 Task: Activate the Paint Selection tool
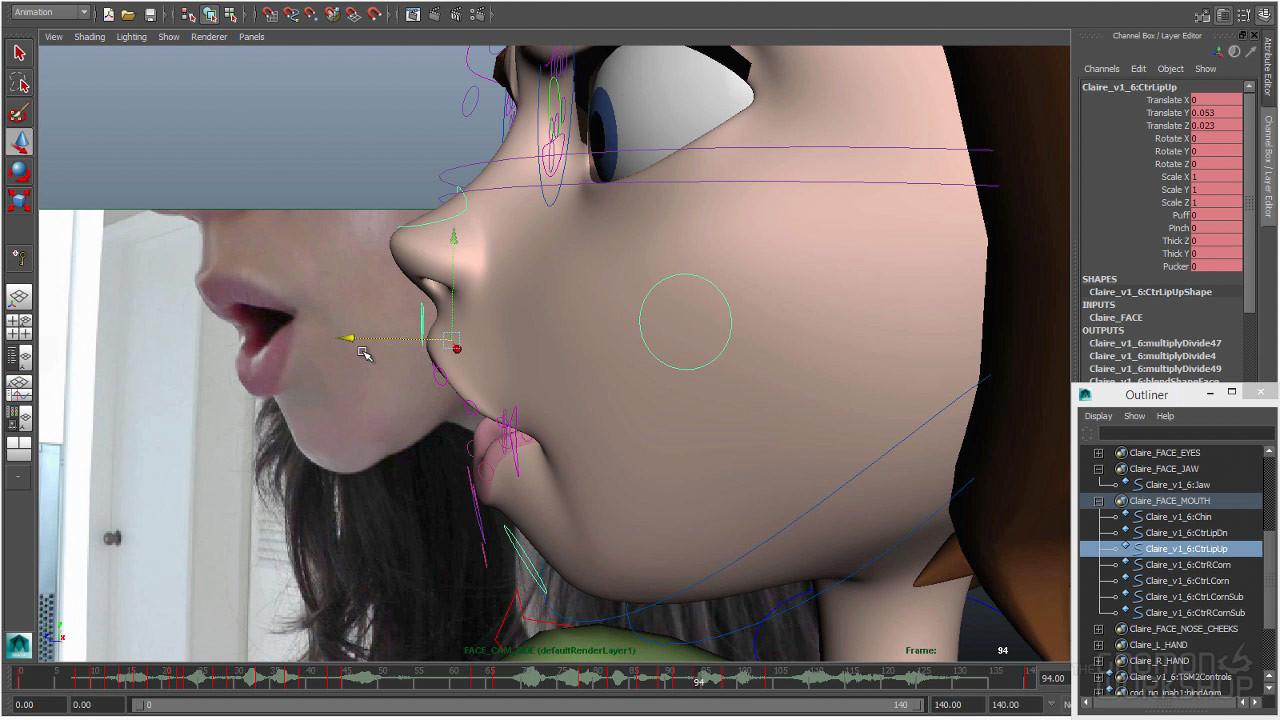coord(19,112)
